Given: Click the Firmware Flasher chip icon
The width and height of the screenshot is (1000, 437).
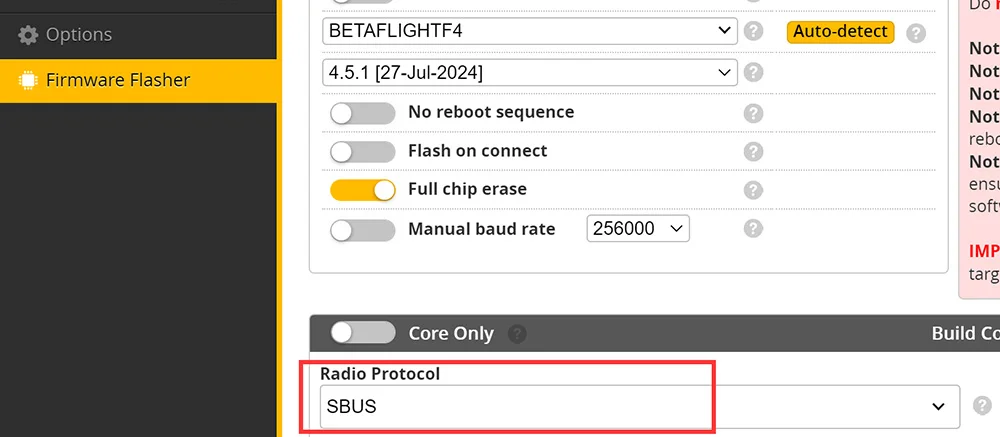Looking at the screenshot, I should [x=28, y=80].
